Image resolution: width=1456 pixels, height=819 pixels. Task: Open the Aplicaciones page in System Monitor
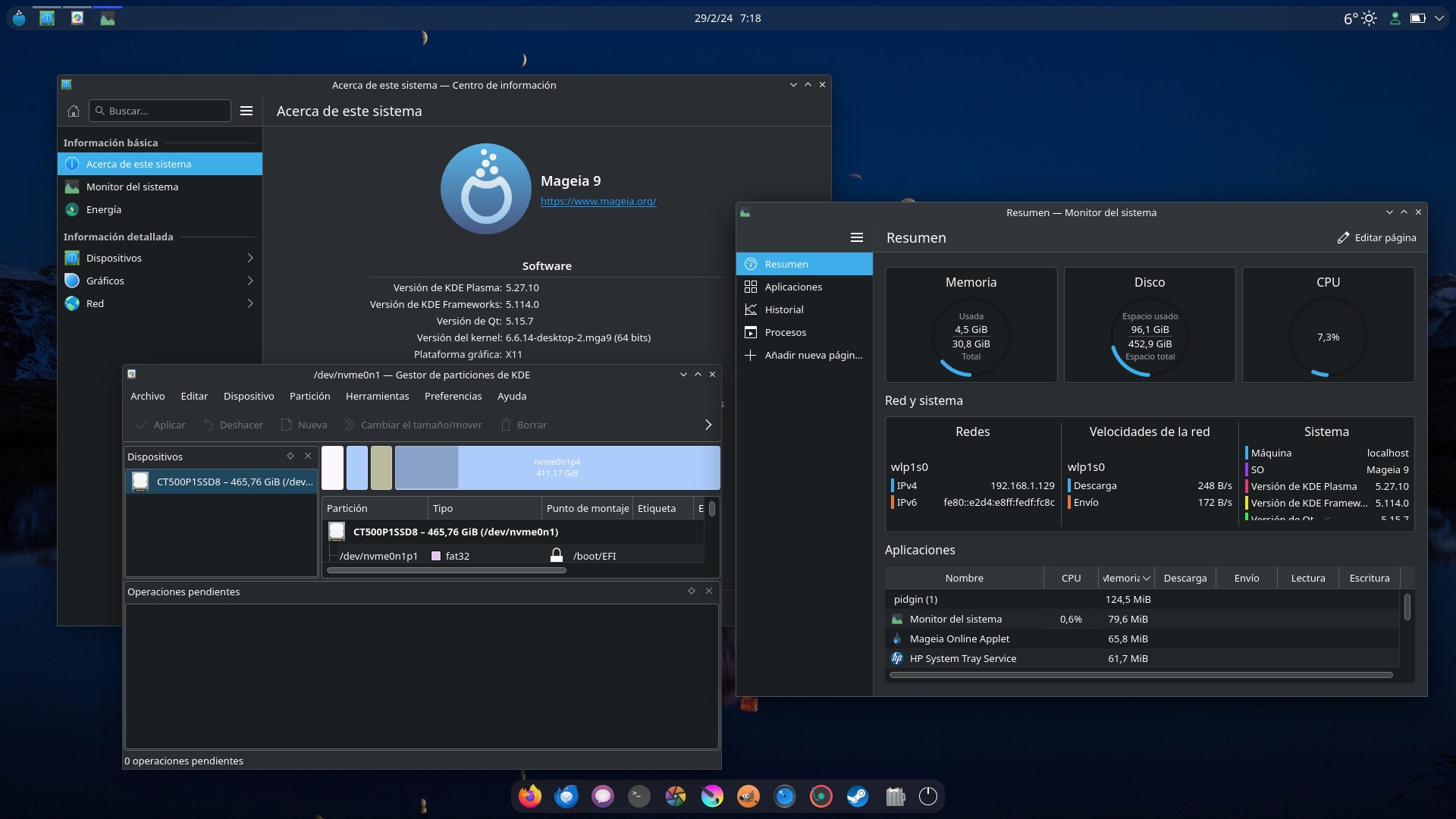click(x=805, y=287)
